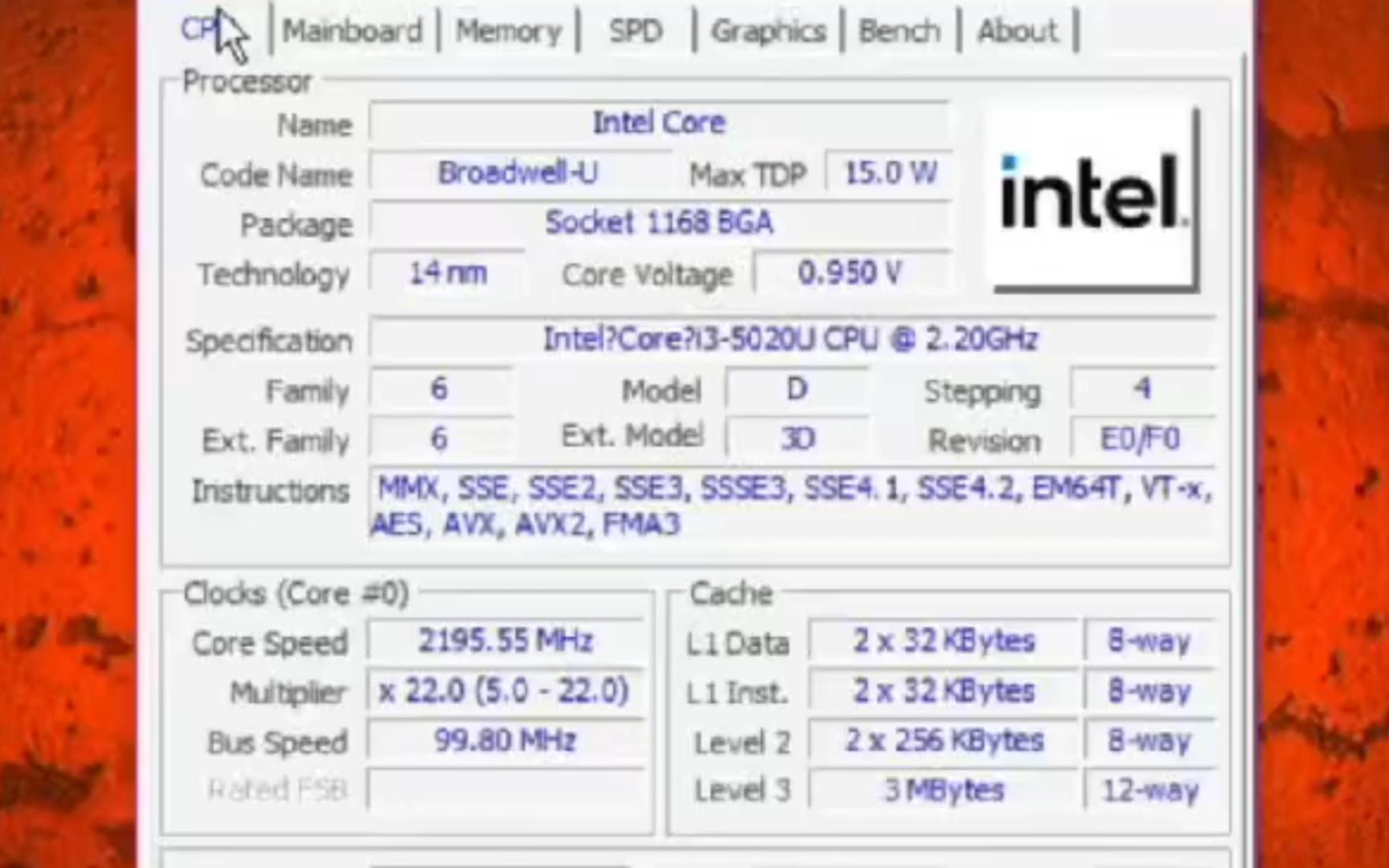This screenshot has width=1389, height=868.
Task: Click the Model value D
Action: pyautogui.click(x=797, y=389)
